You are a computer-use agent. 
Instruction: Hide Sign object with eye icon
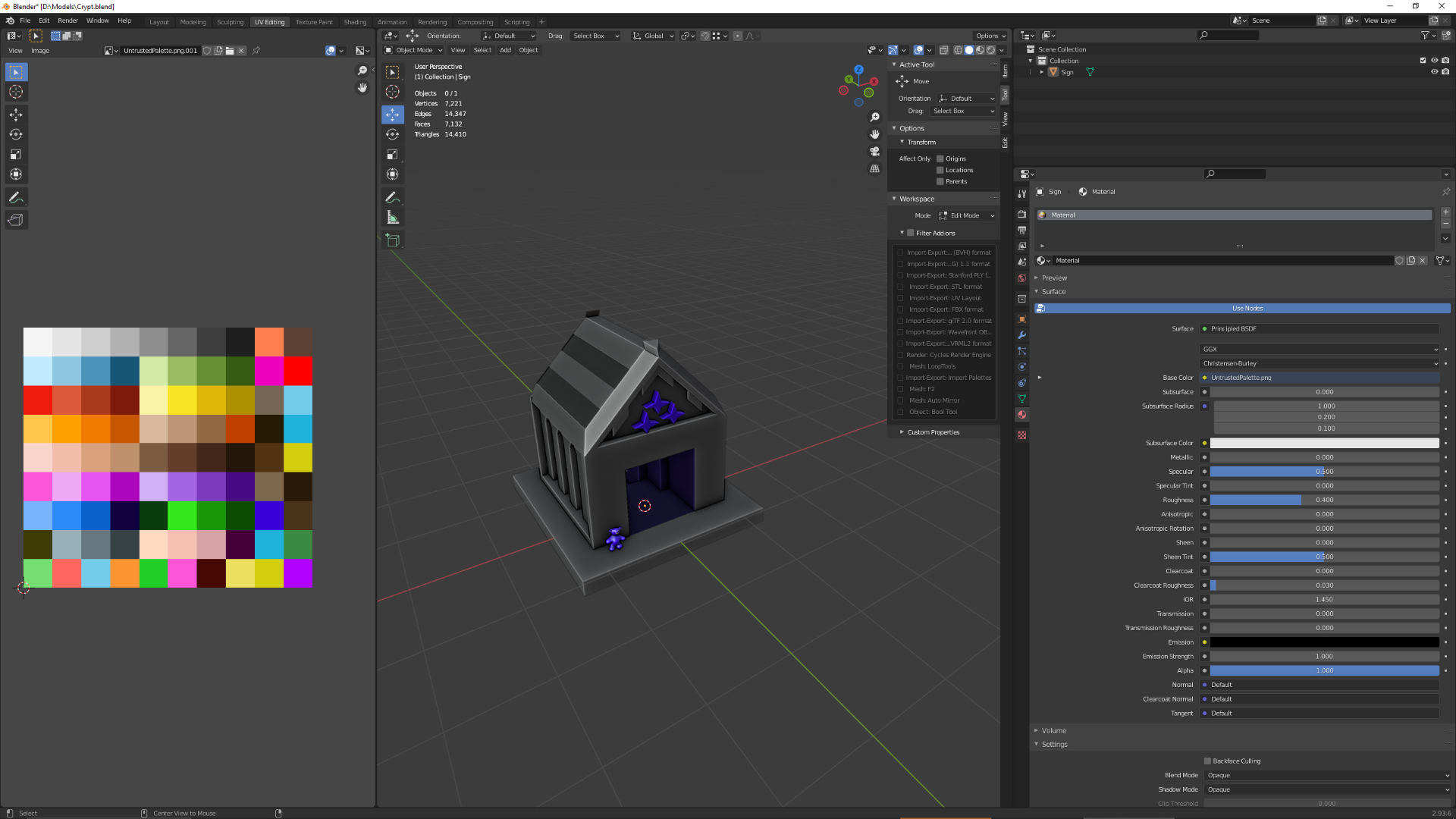1434,72
